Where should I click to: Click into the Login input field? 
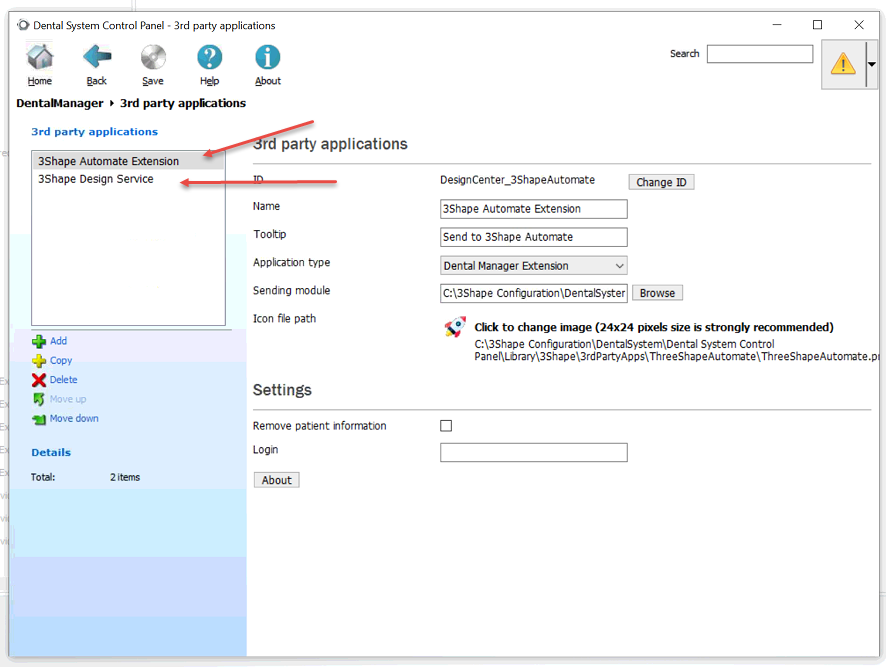coord(533,453)
